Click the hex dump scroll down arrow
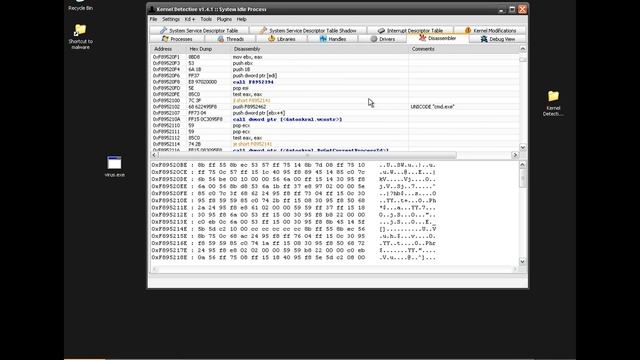The width and height of the screenshot is (640, 360). [x=522, y=261]
